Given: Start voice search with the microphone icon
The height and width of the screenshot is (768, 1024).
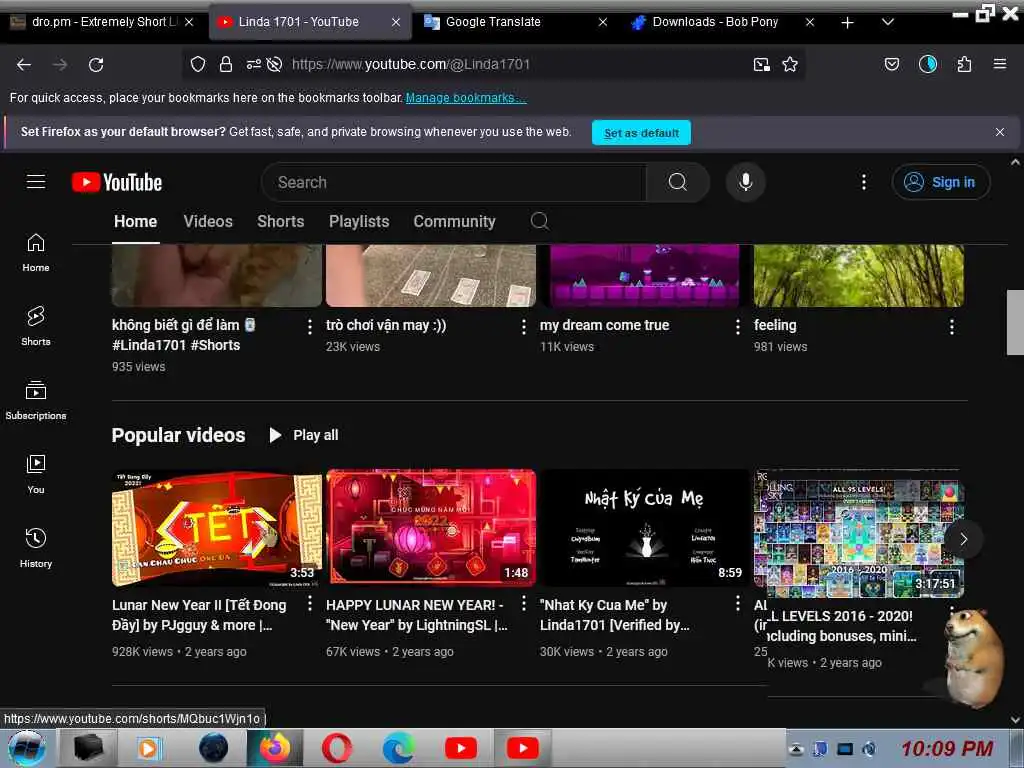Looking at the screenshot, I should pos(746,182).
